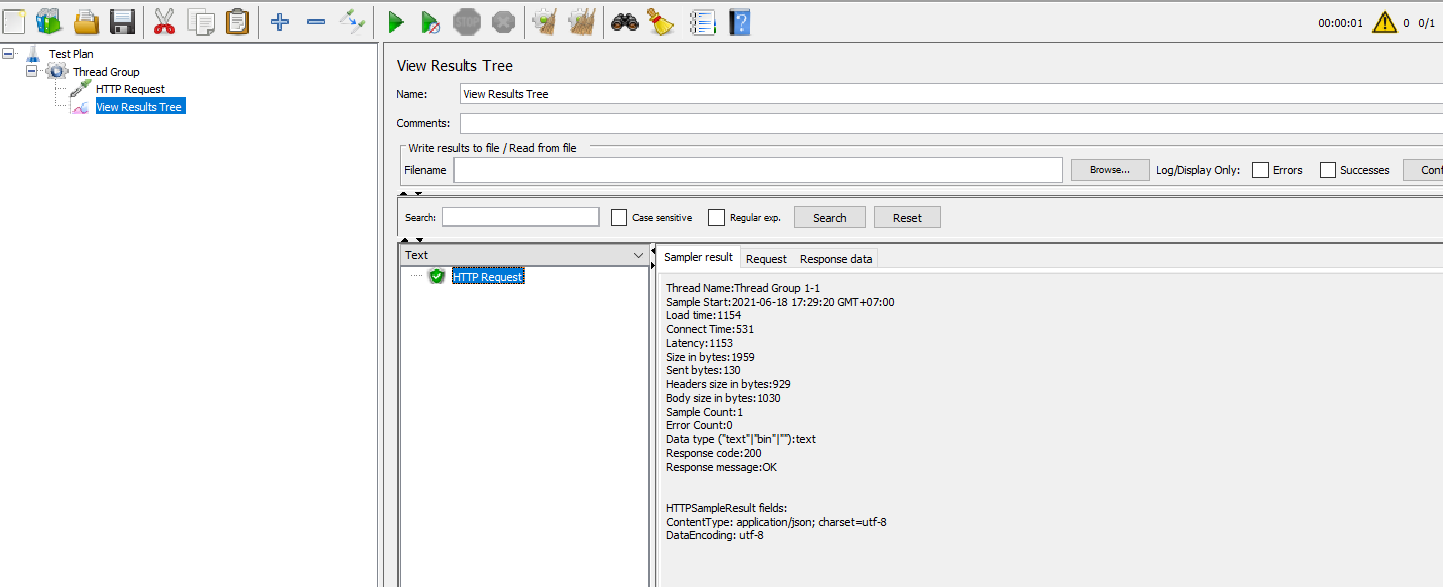This screenshot has height=587, width=1443.
Task: Open search with the binoculars icon
Action: pyautogui.click(x=625, y=21)
